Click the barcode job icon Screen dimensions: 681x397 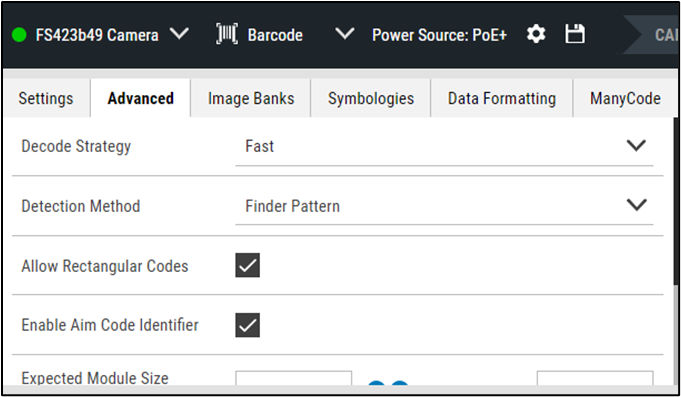(227, 34)
